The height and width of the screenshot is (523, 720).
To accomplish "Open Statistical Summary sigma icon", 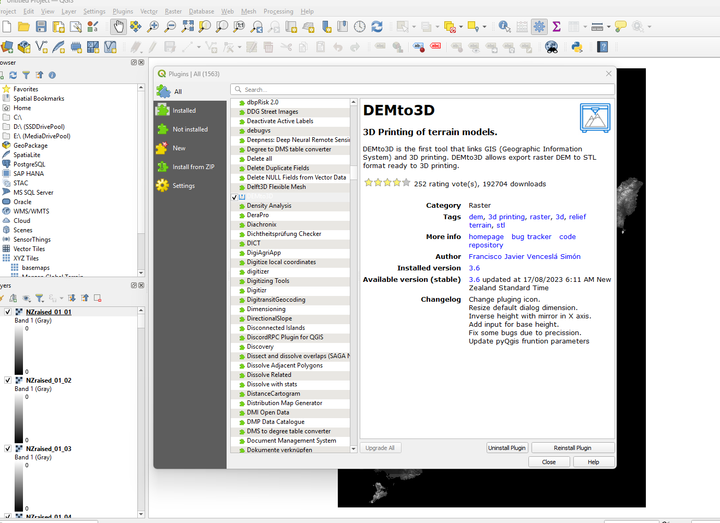I will coord(557,27).
